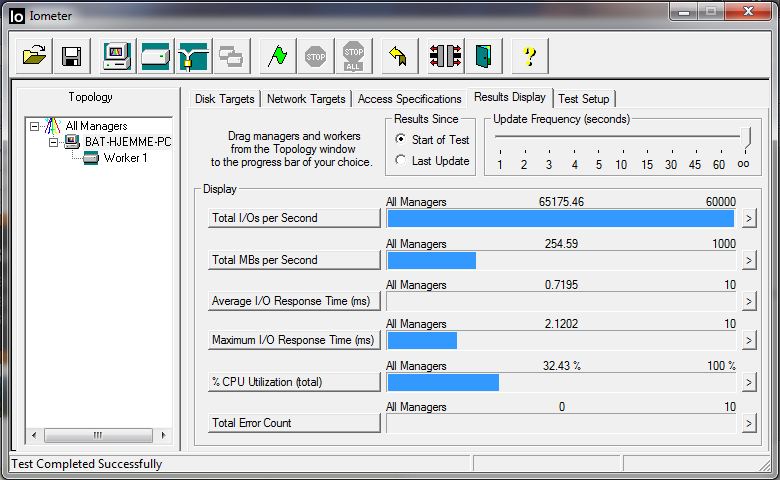
Task: Click the Iometer title bar logo
Action: pos(16,16)
